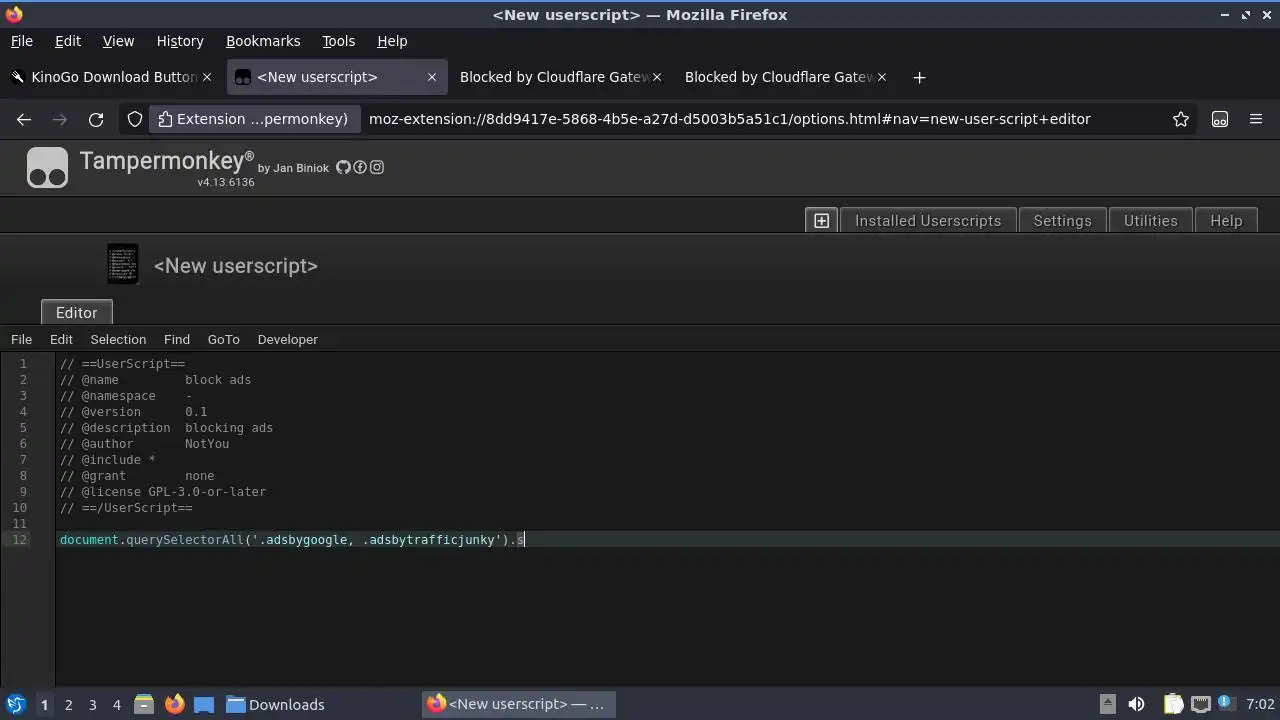The height and width of the screenshot is (720, 1280).
Task: Open the editor Edit menu
Action: 61,339
